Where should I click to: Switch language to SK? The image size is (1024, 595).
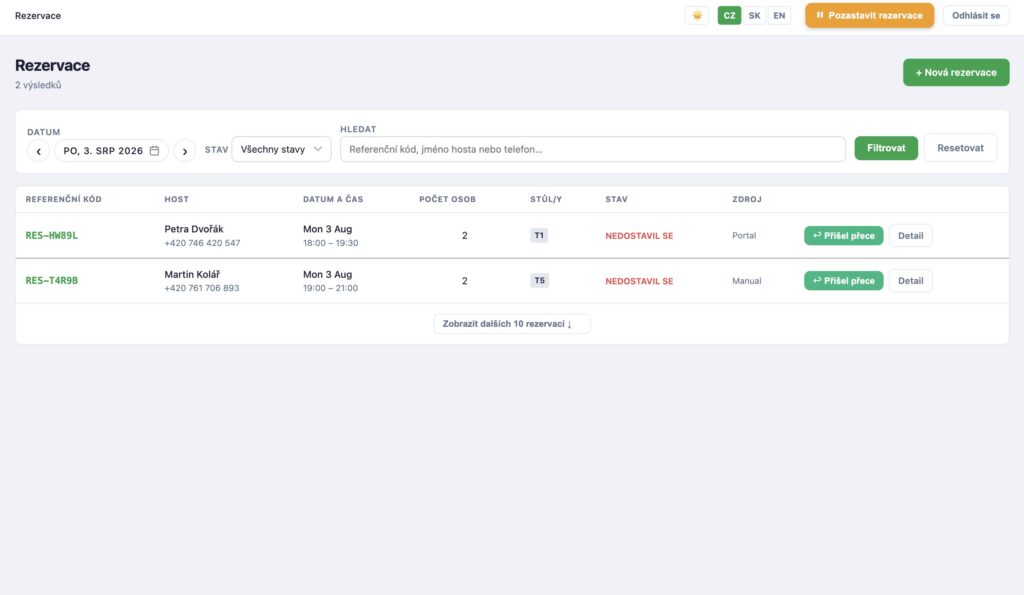[754, 15]
